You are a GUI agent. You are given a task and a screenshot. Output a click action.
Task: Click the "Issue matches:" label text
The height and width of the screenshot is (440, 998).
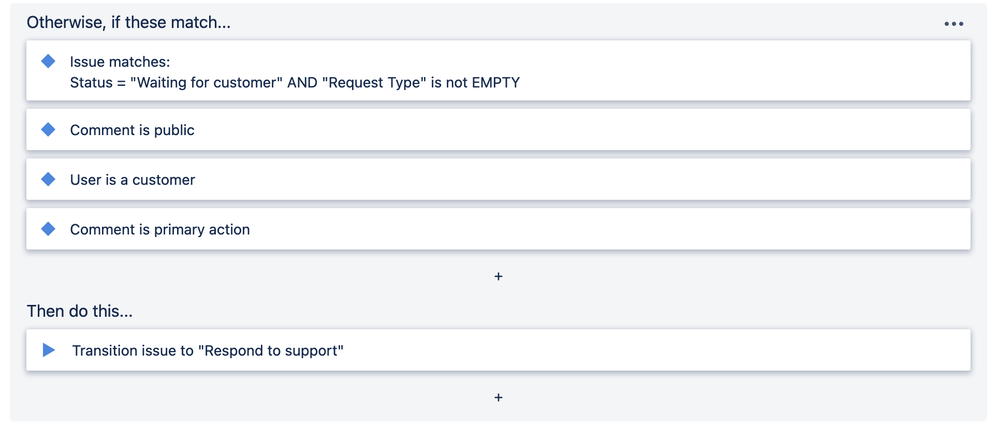(x=120, y=62)
